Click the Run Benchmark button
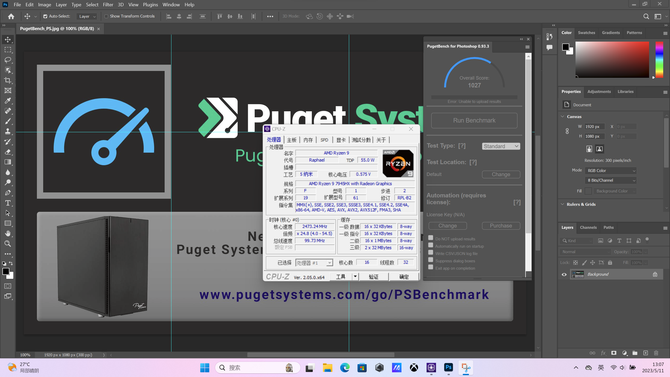 474,121
